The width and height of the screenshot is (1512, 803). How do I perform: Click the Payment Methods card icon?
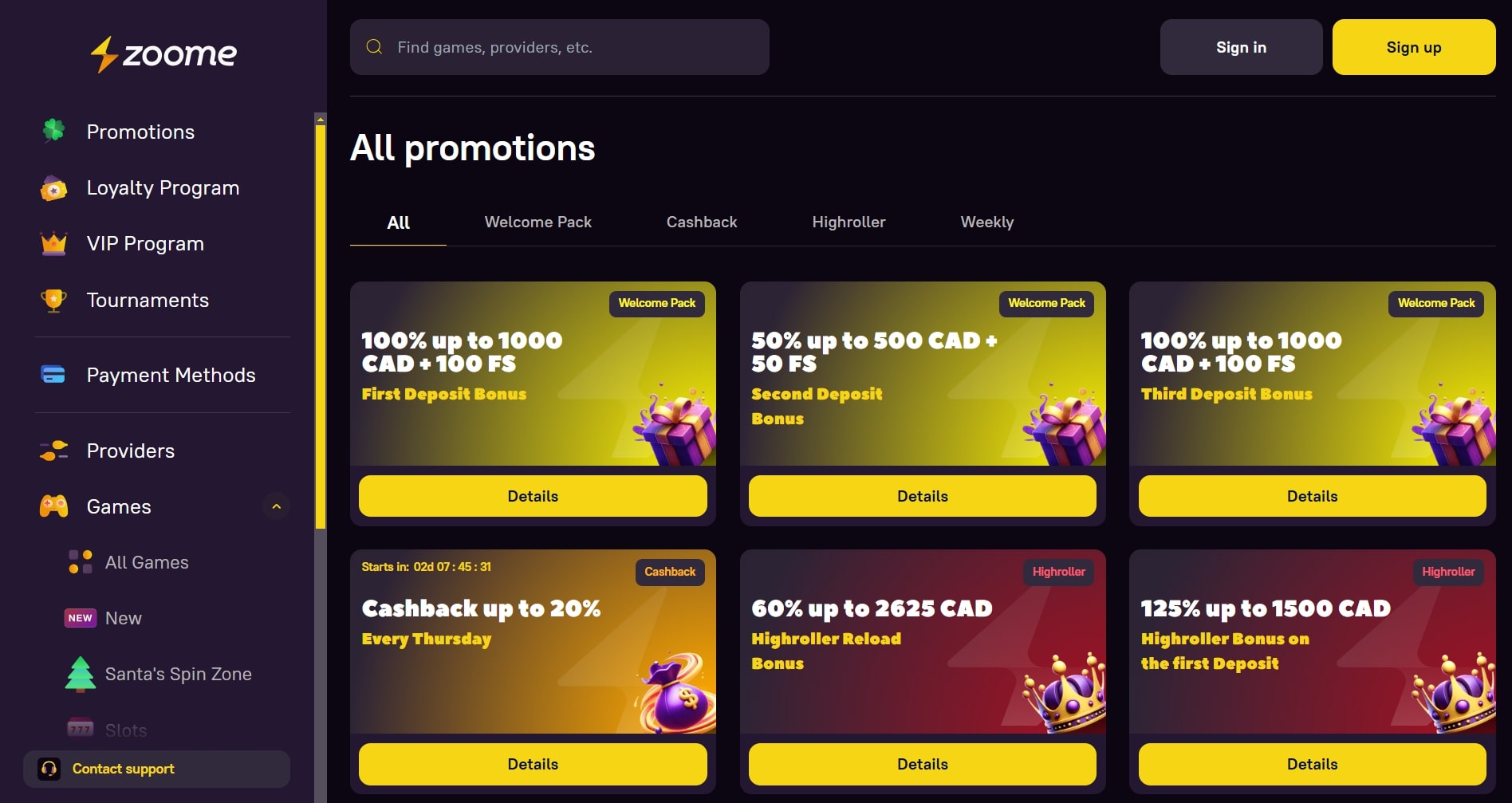point(53,374)
